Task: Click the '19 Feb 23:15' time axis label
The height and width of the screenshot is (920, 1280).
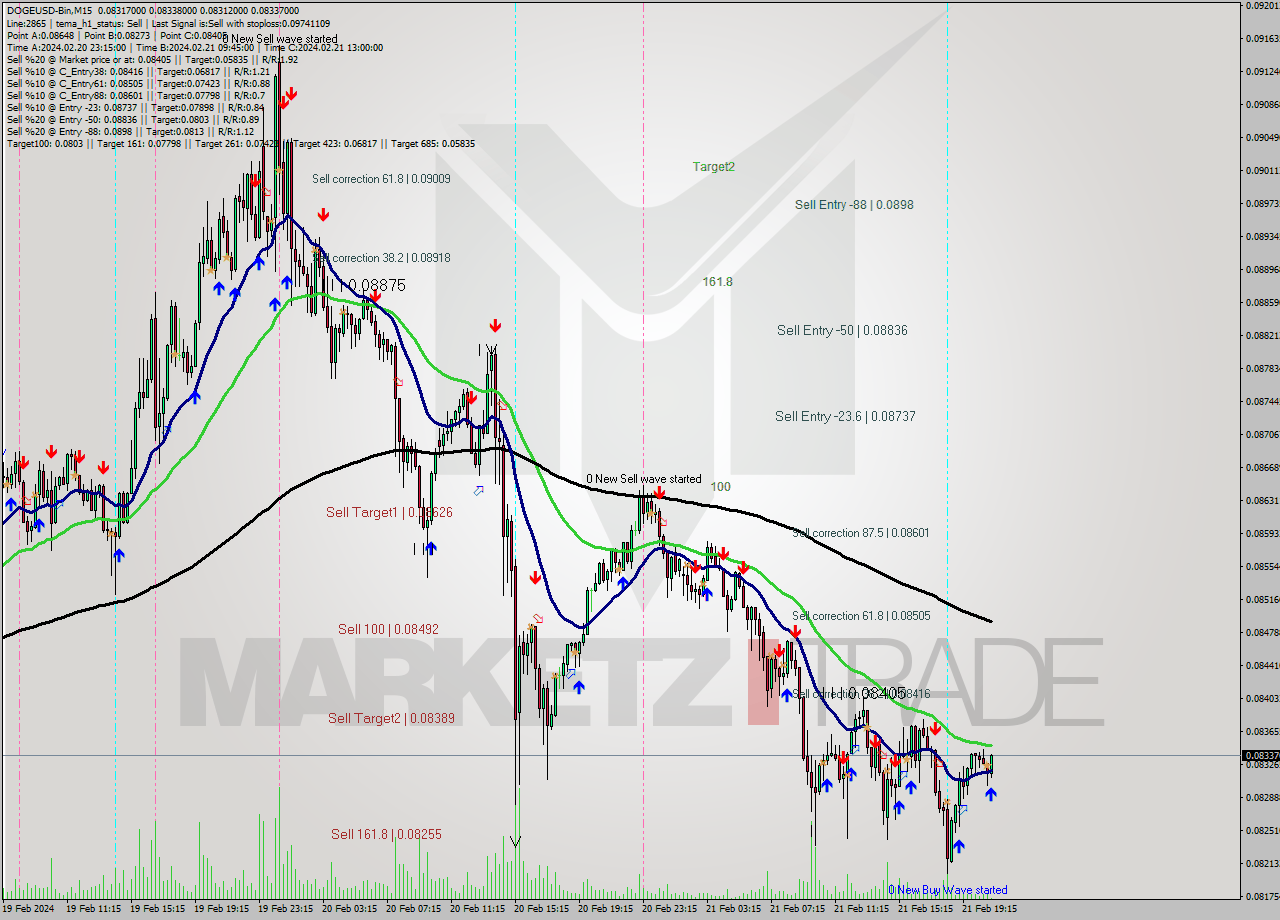Action: (285, 910)
